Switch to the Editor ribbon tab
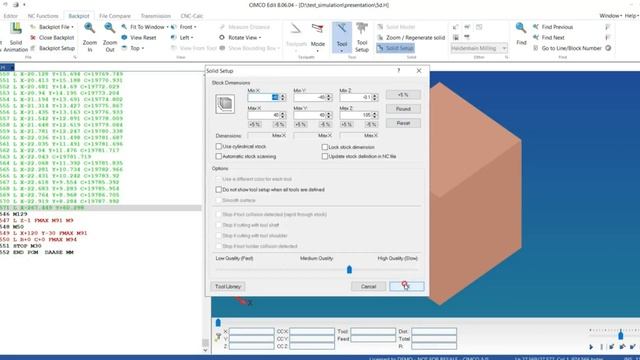This screenshot has width=640, height=360. point(11,16)
